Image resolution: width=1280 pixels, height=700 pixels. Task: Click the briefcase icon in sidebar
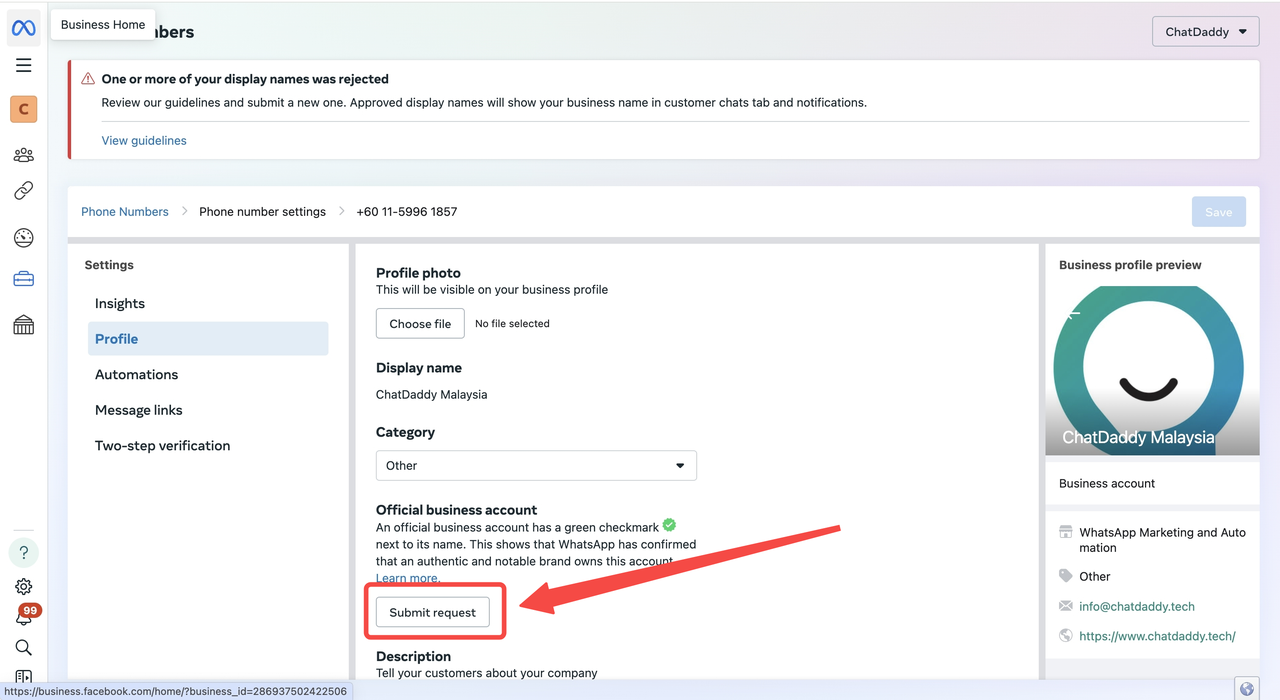click(x=24, y=280)
